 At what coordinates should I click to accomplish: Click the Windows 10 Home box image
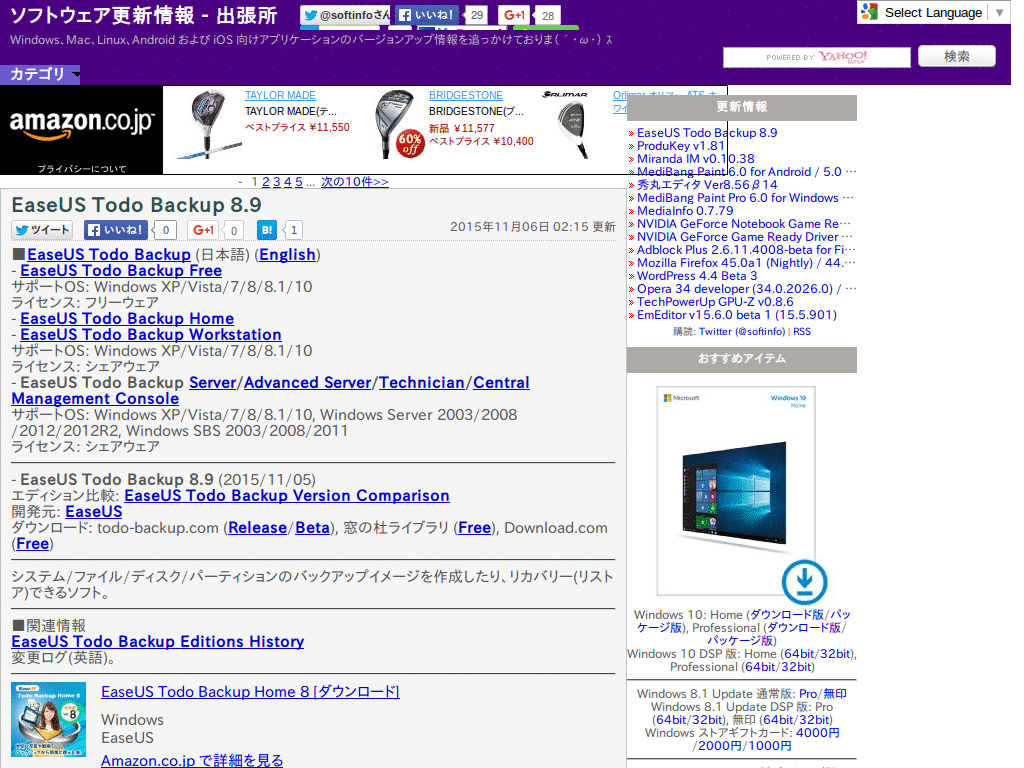(x=735, y=490)
